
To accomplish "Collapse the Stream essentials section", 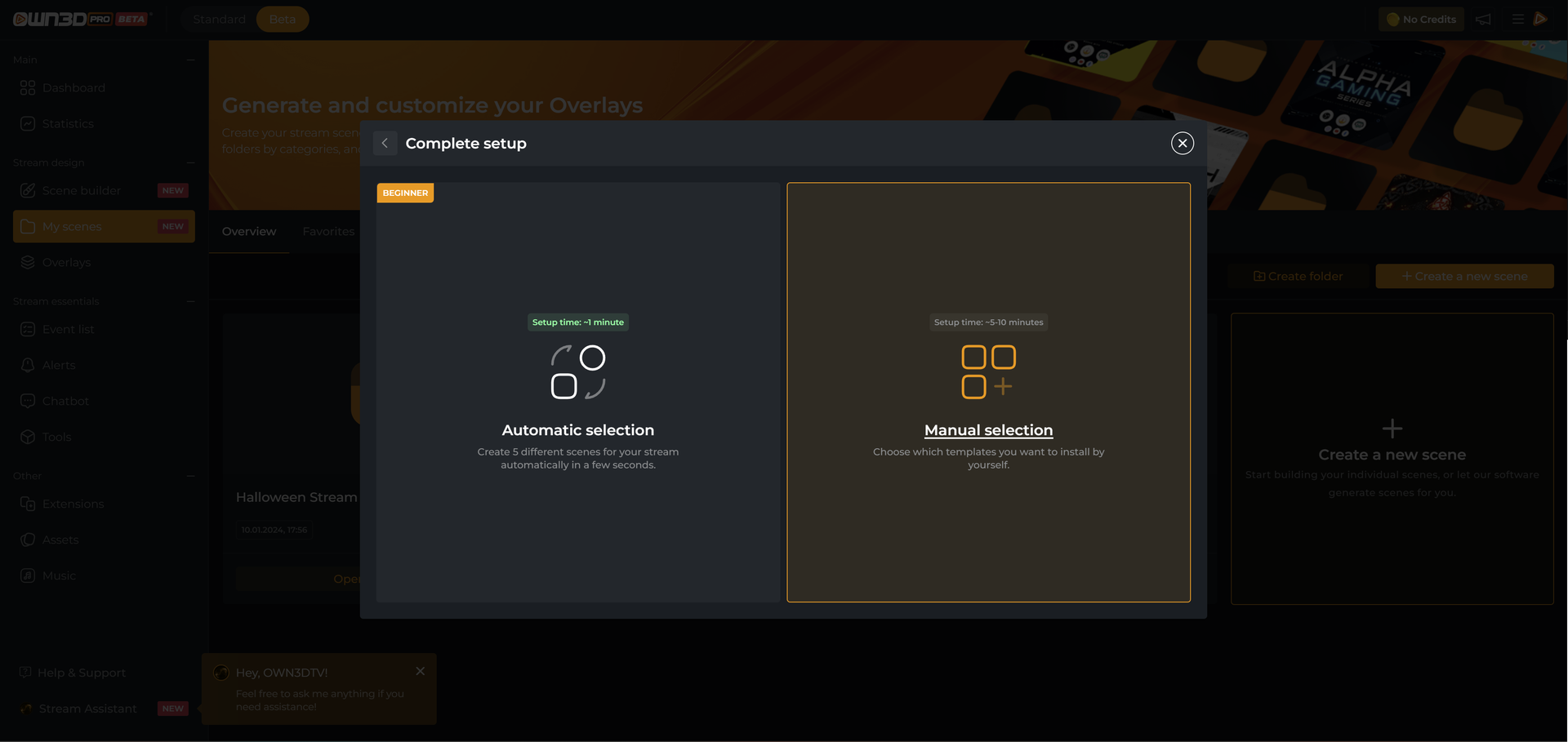I will (x=190, y=301).
